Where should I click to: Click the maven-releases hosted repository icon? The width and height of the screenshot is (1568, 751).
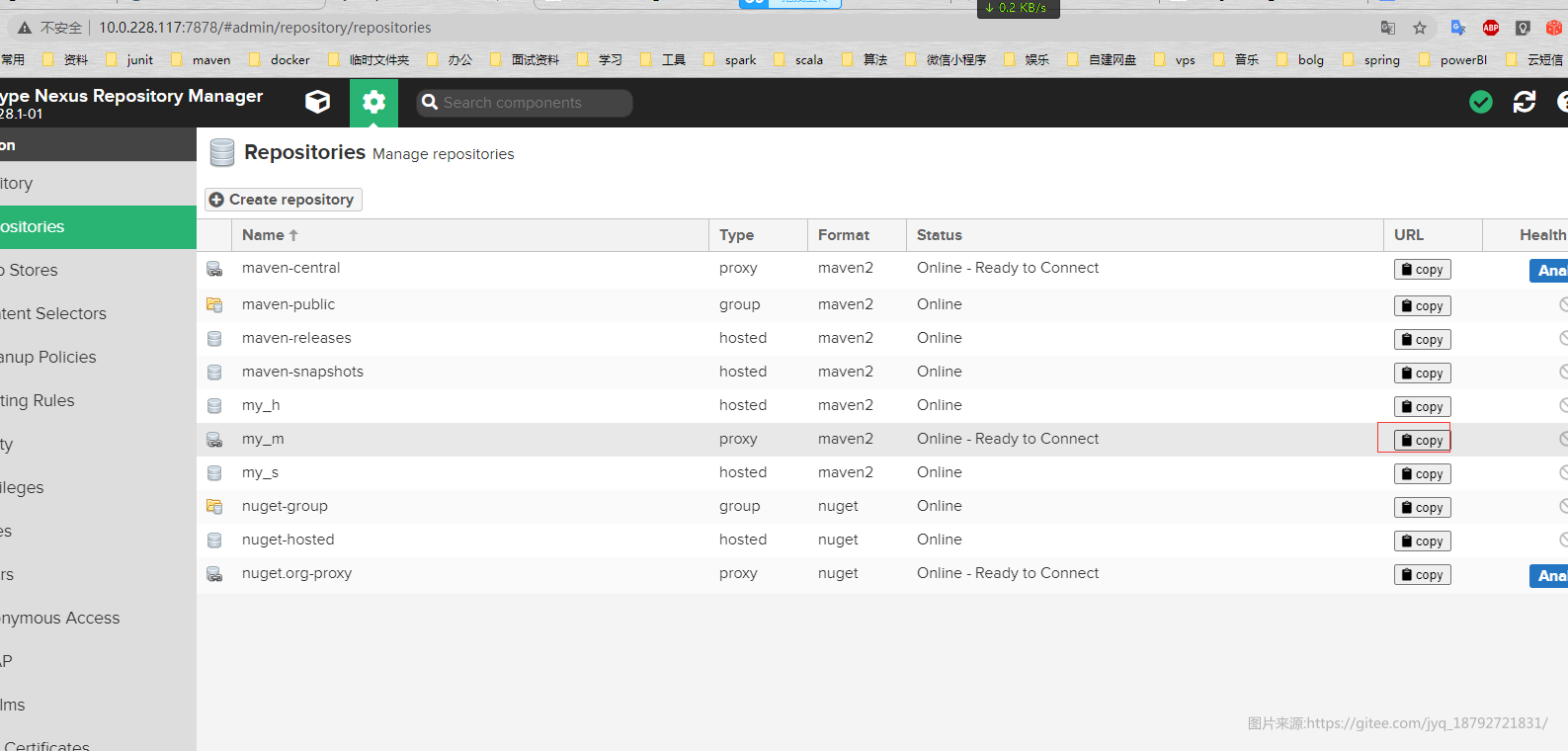tap(214, 338)
